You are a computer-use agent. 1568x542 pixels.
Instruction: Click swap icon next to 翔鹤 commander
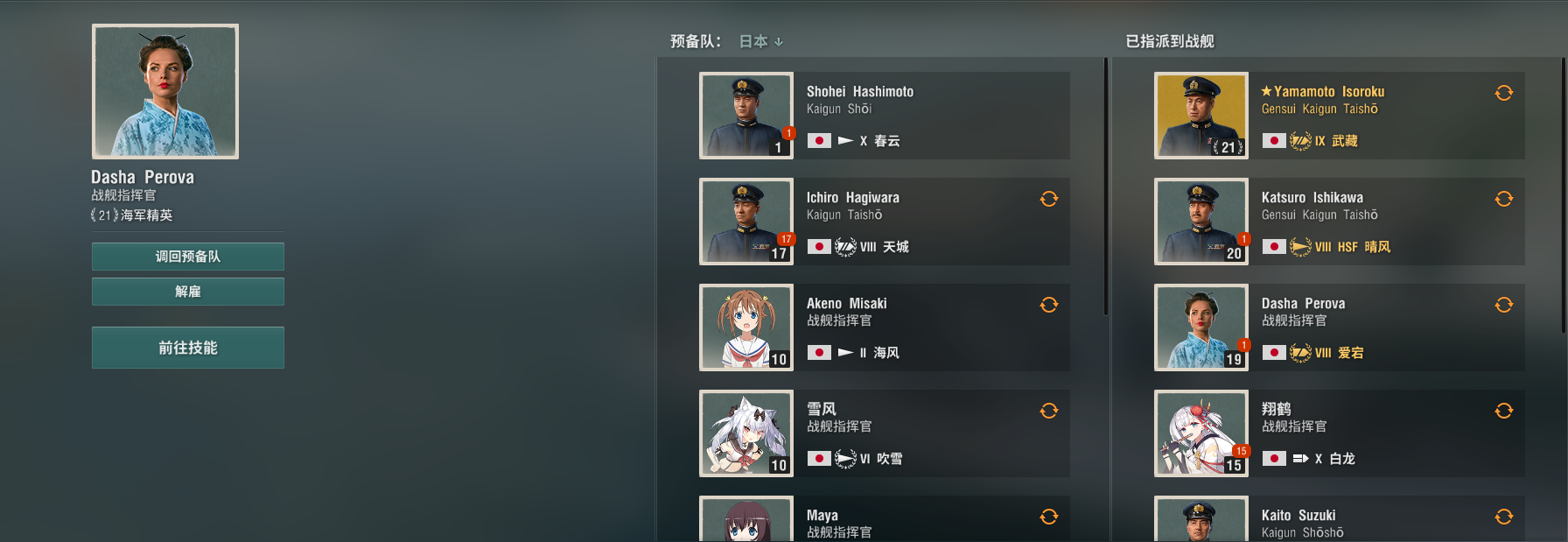pos(1504,411)
